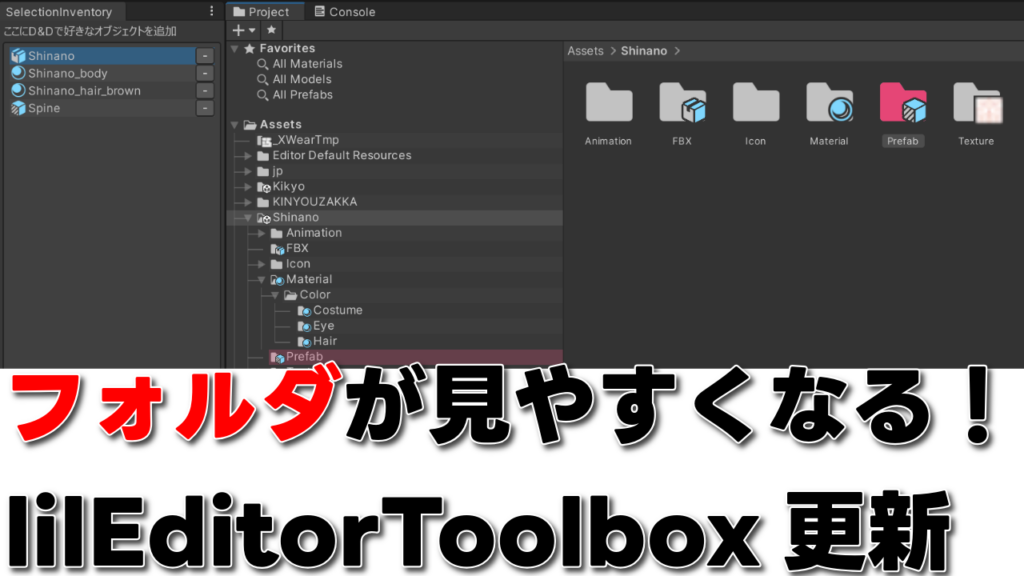Click the material sphere icon next to Shinano_body
This screenshot has width=1024, height=576.
point(18,72)
